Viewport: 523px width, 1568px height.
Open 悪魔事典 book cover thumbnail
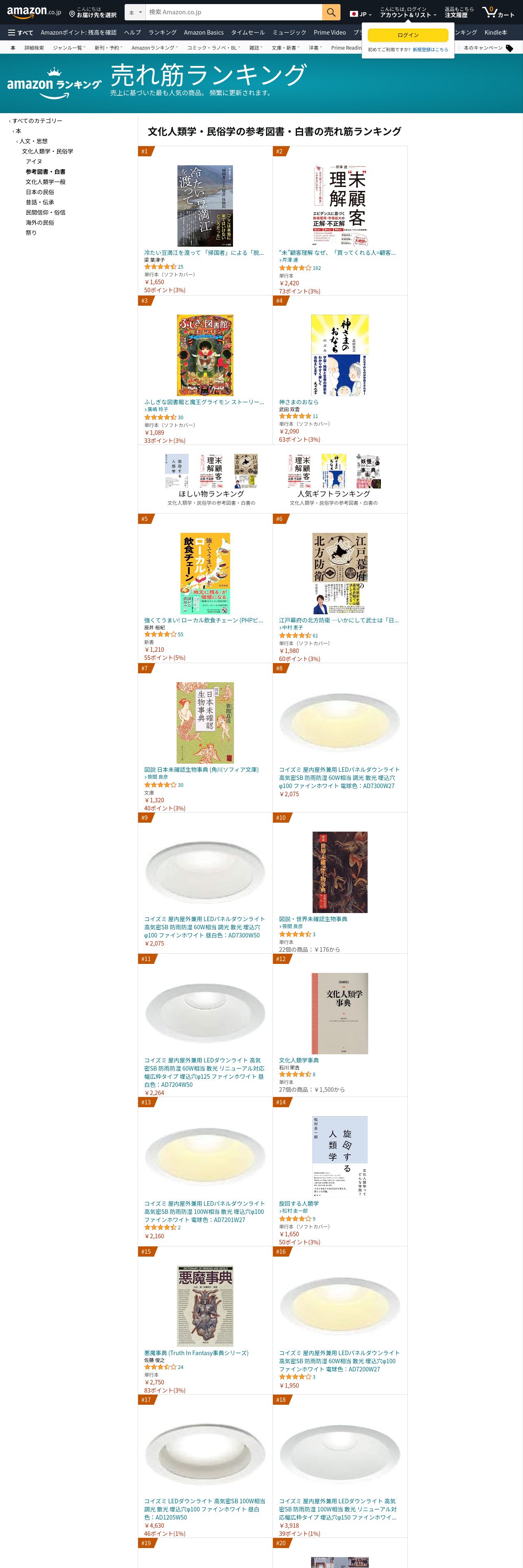[205, 1306]
